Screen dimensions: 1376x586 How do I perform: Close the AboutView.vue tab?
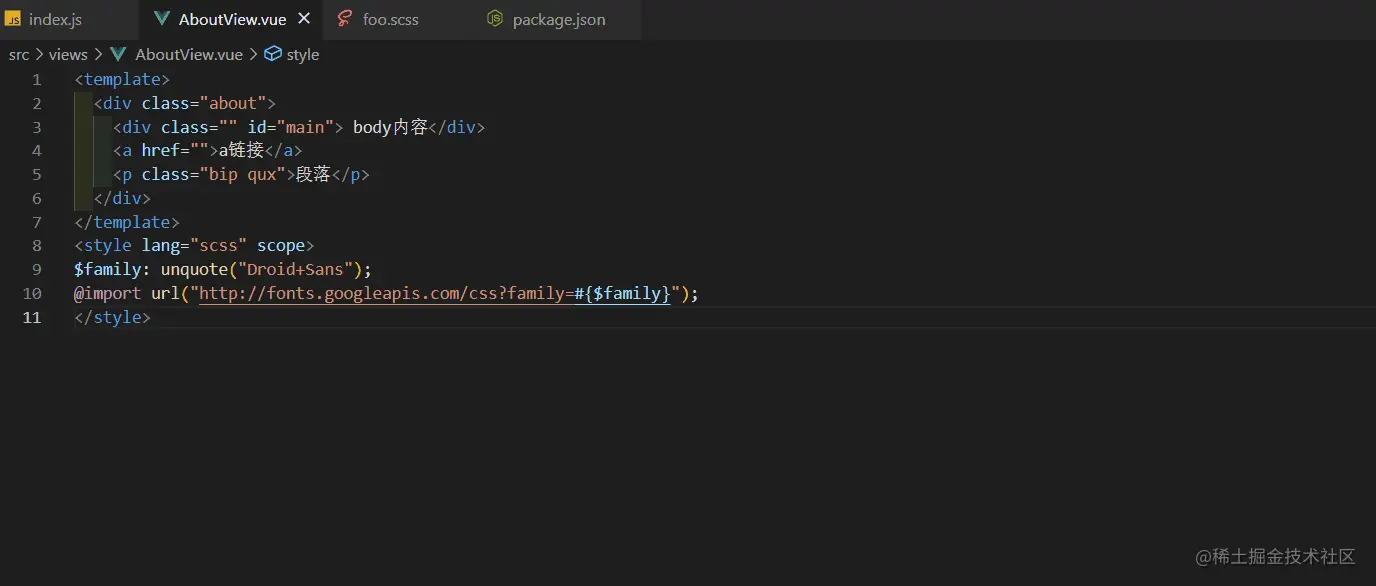pos(304,19)
